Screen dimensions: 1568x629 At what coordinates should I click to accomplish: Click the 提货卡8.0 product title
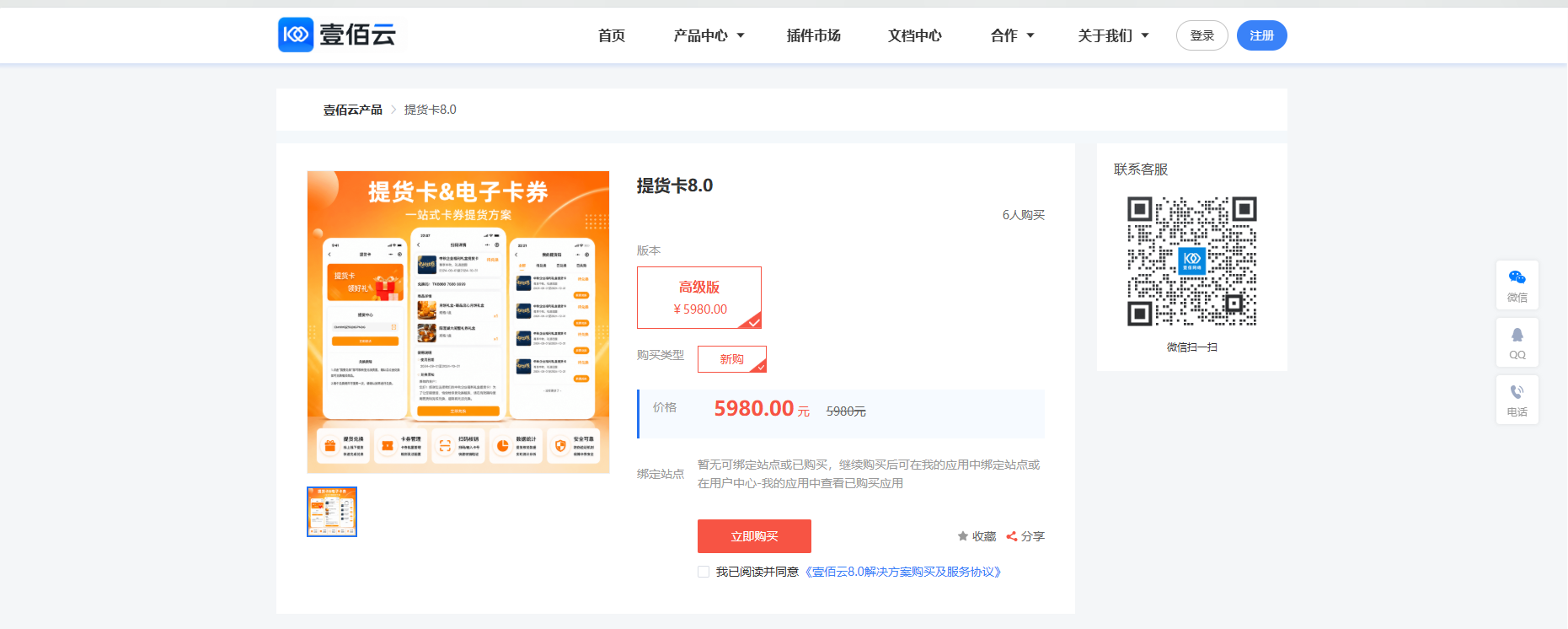(x=675, y=185)
